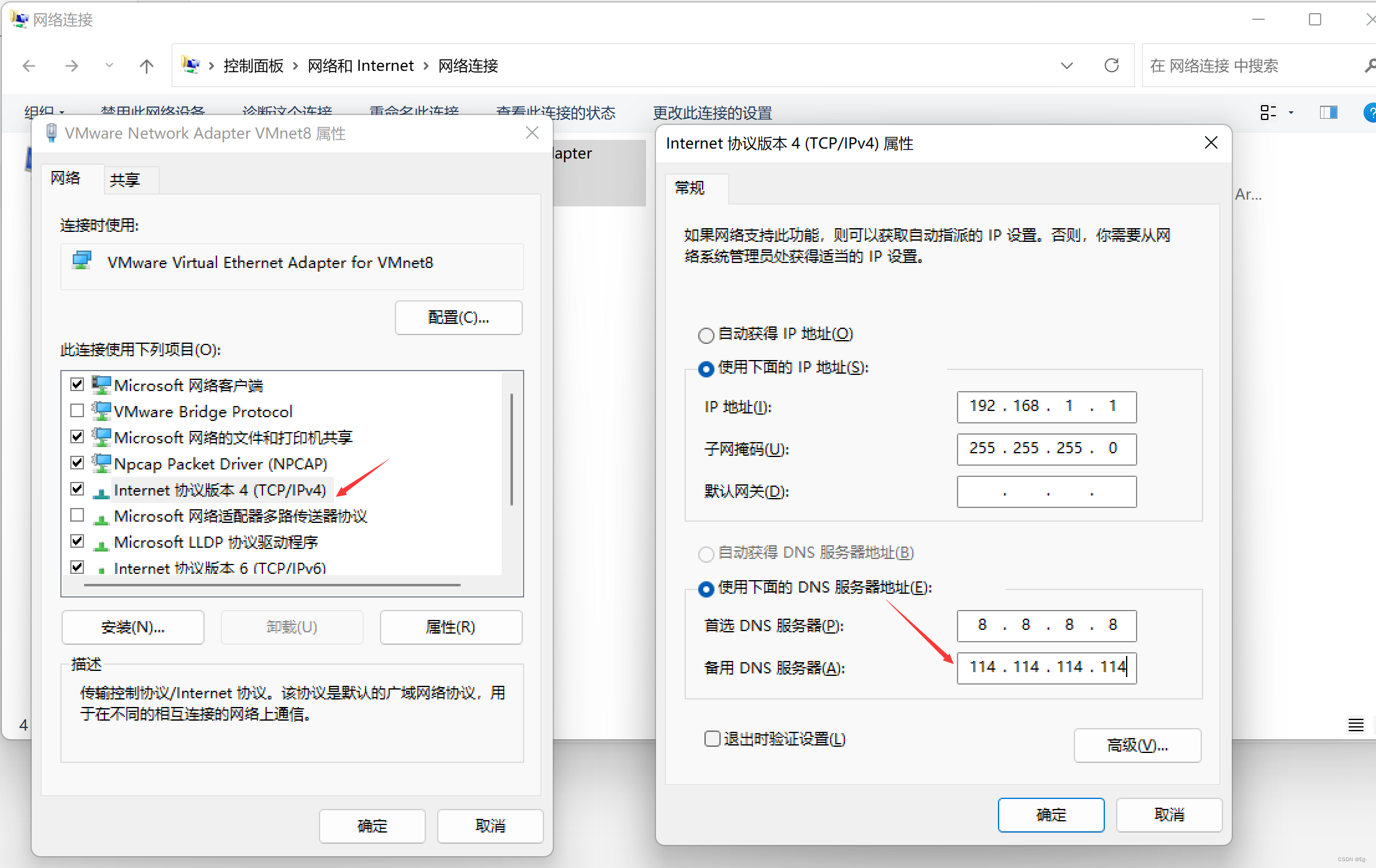Open recent locations chevron dropdown
The image size is (1376, 868).
(109, 66)
